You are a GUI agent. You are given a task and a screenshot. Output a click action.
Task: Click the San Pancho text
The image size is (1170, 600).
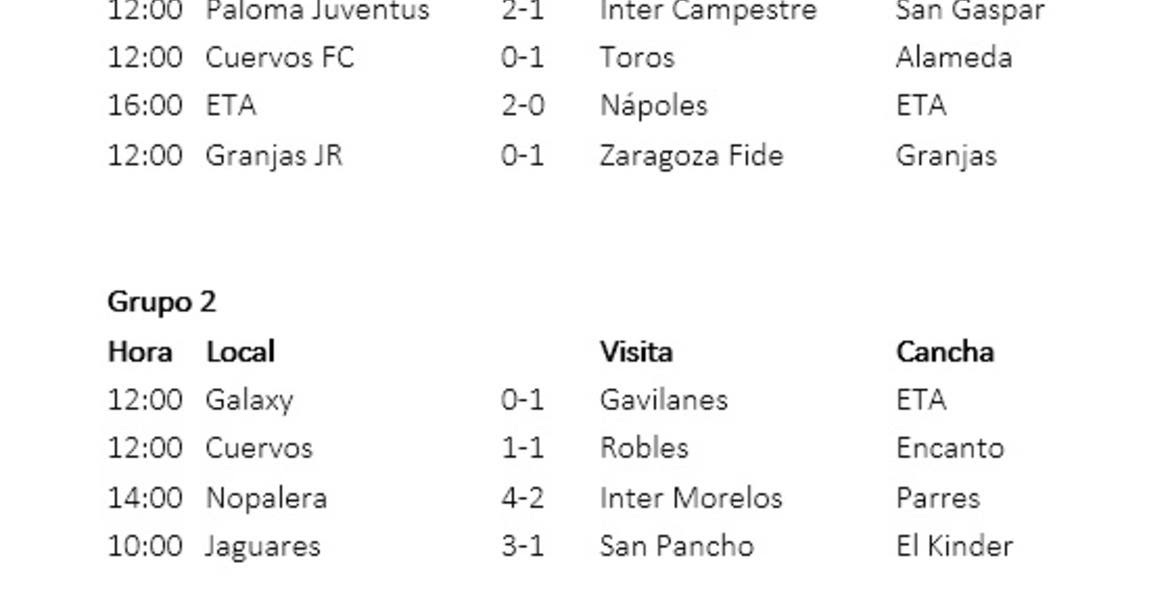pyautogui.click(x=676, y=546)
